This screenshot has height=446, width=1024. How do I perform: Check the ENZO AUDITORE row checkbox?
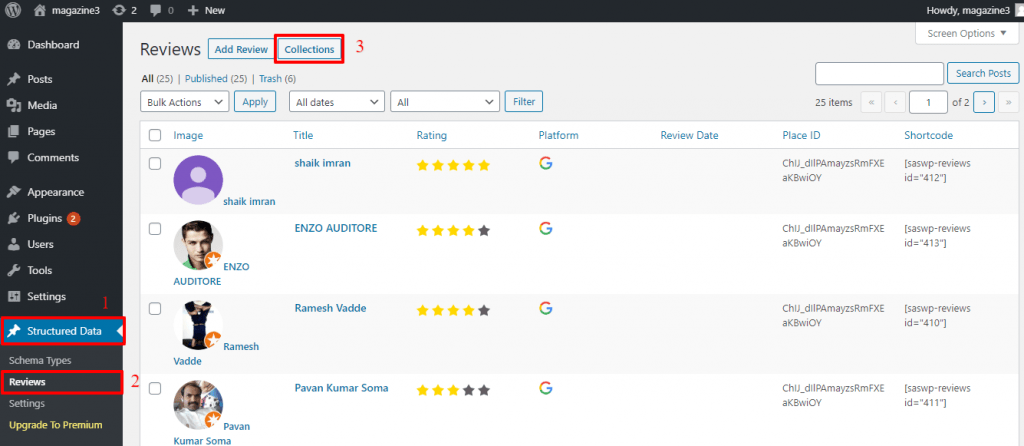[x=155, y=229]
